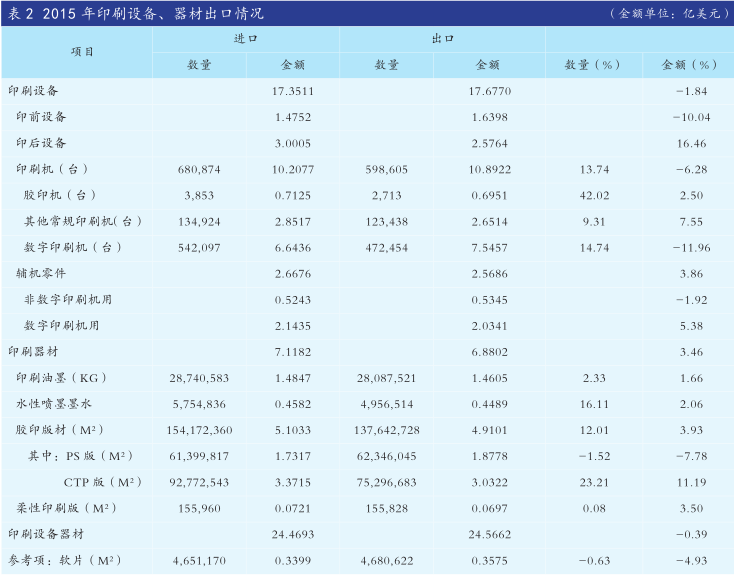Click the '水性喷墨墨水' row label
Image resolution: width=734 pixels, height=575 pixels.
pos(53,403)
